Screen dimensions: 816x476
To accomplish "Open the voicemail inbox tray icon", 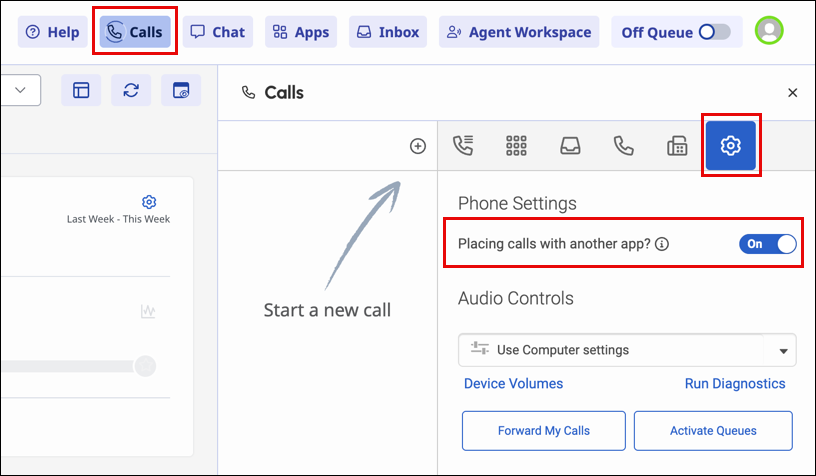I will (x=570, y=146).
